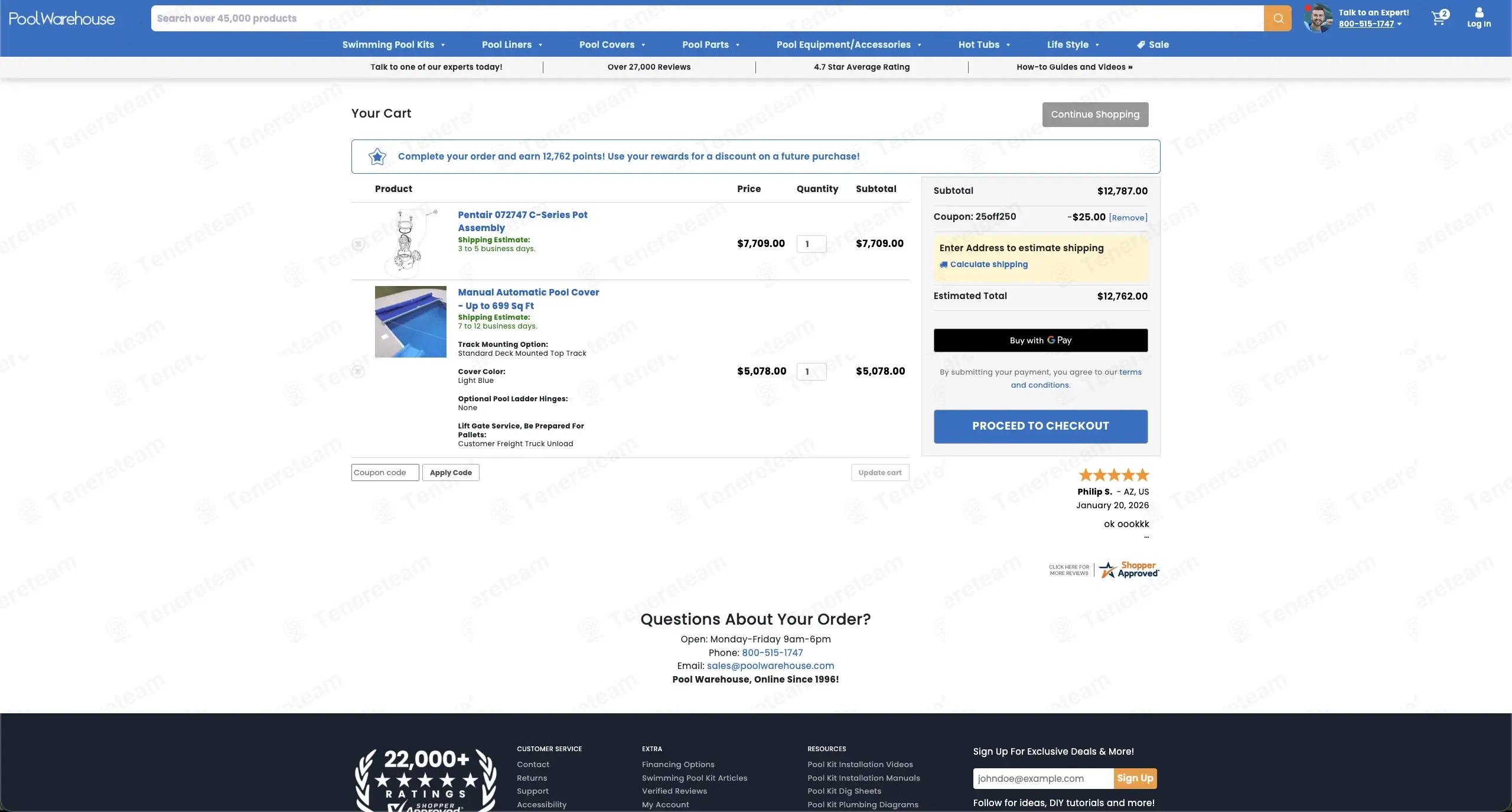Open the Sale menu item

tap(1152, 45)
